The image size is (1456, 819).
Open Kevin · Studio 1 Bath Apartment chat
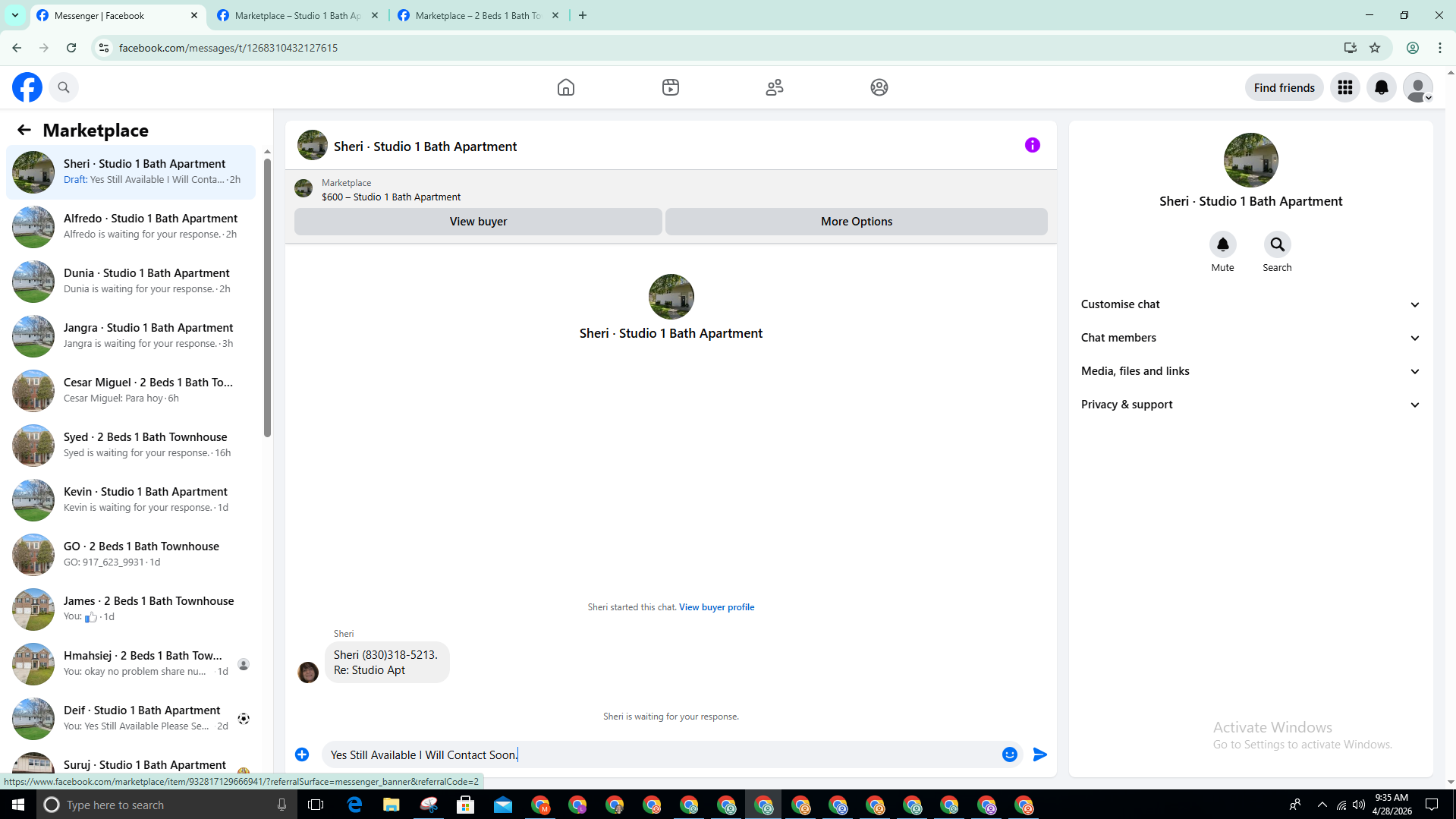[x=131, y=499]
